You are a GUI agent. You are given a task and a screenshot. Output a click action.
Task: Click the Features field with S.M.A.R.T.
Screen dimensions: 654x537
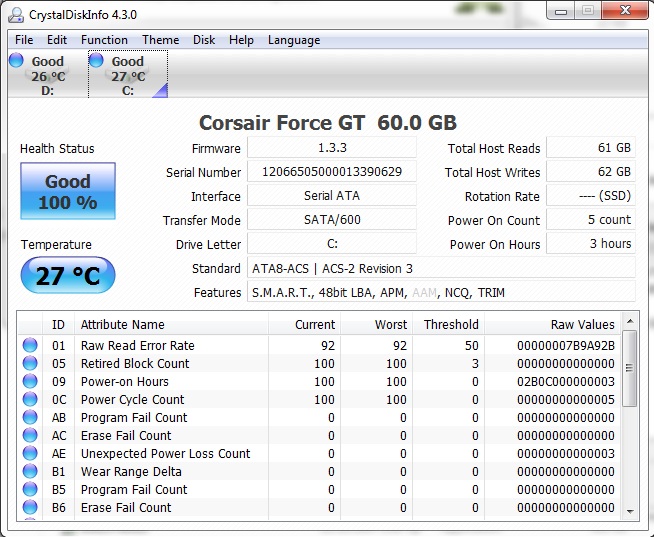[x=441, y=292]
